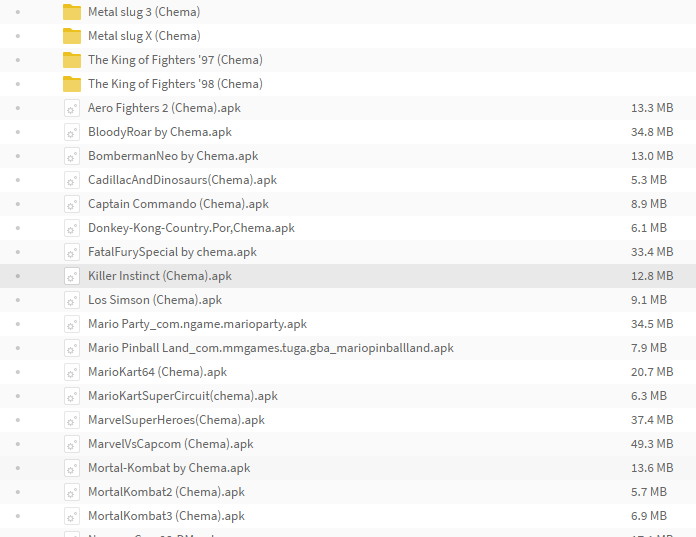Select BombermanNeo by Chema.apk filename
The height and width of the screenshot is (537, 696).
click(173, 156)
